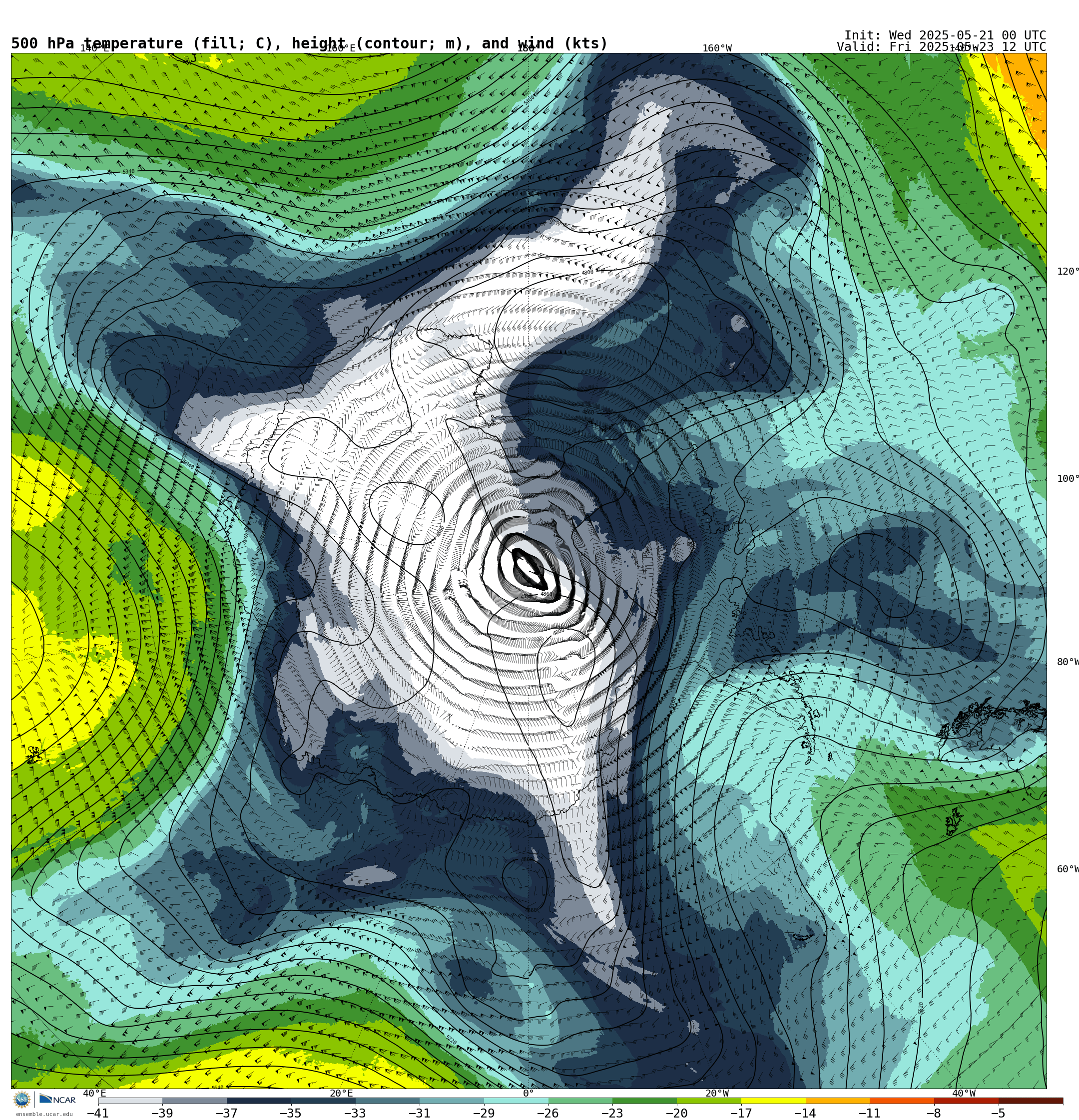The height and width of the screenshot is (1120, 1079).
Task: Click the -20 colorbar tick label
Action: click(676, 1113)
